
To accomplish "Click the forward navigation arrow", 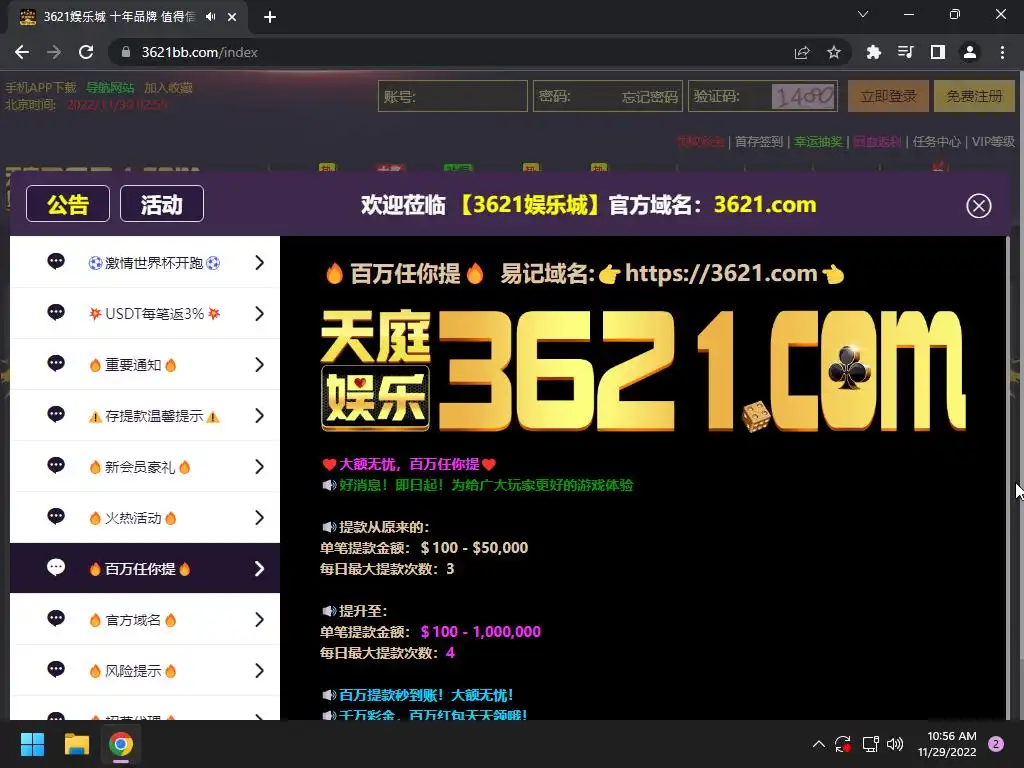I will point(54,52).
